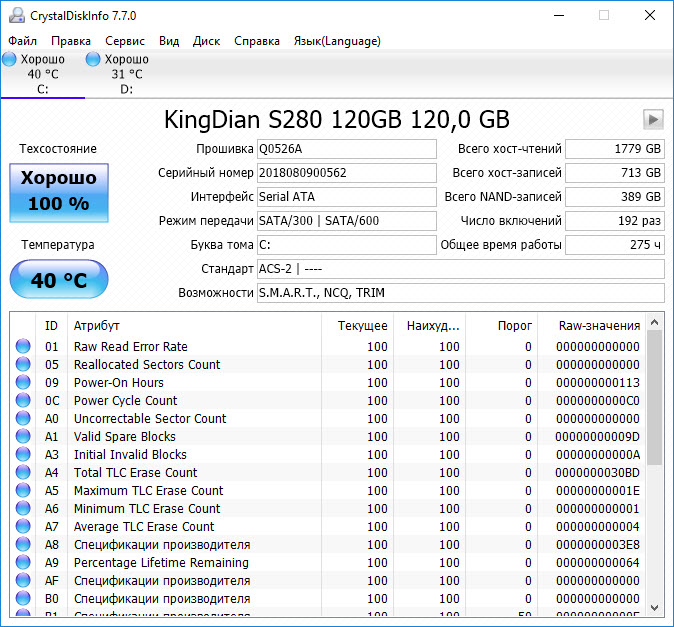Image resolution: width=674 pixels, height=627 pixels.
Task: Open the Диск menu
Action: [206, 41]
